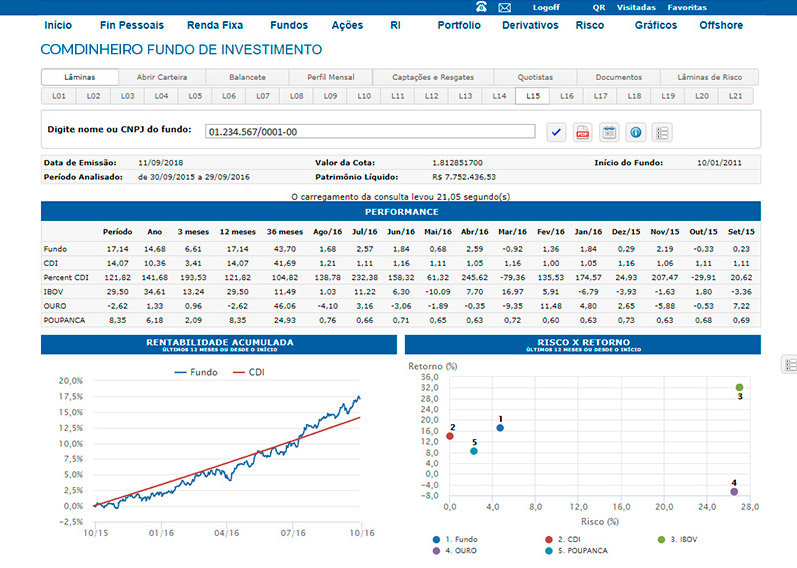
Task: Click scatter point 1 Fundo
Action: tap(500, 428)
